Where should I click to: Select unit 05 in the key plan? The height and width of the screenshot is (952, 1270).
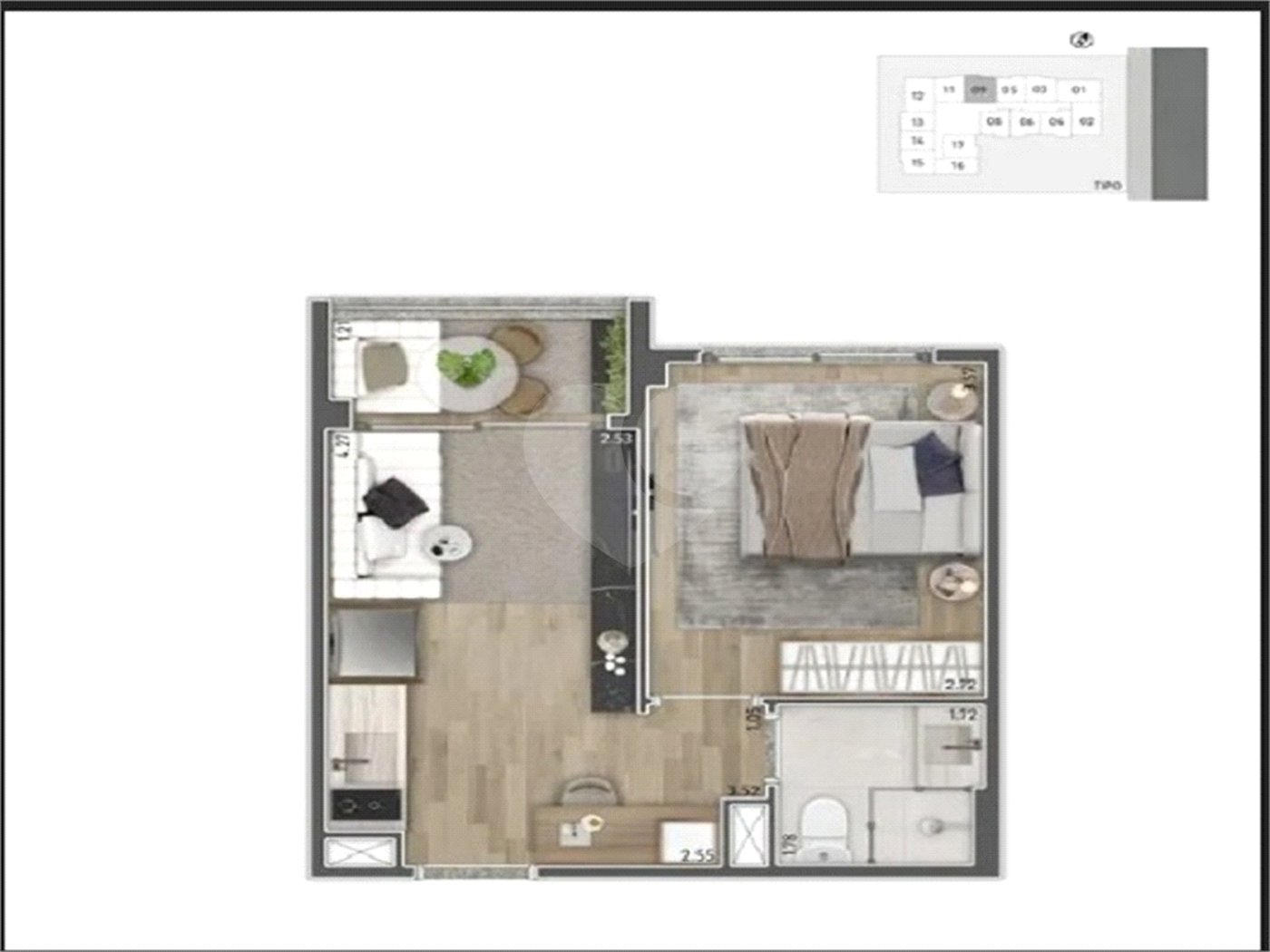[1010, 90]
